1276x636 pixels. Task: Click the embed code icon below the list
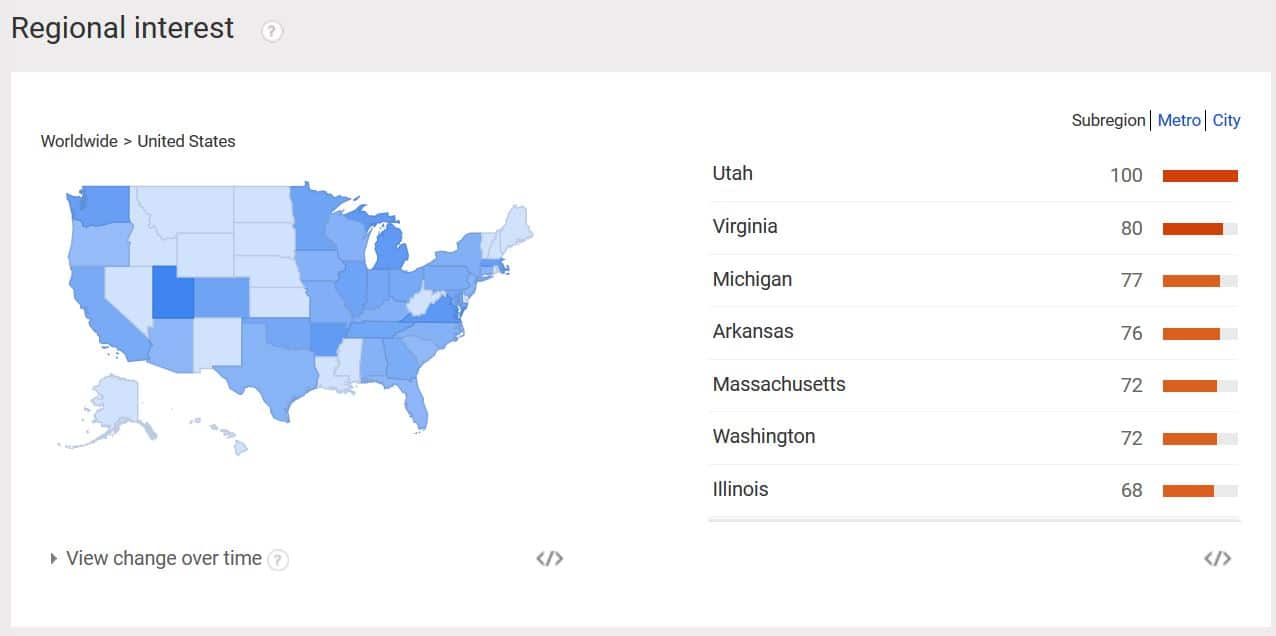[x=1217, y=558]
